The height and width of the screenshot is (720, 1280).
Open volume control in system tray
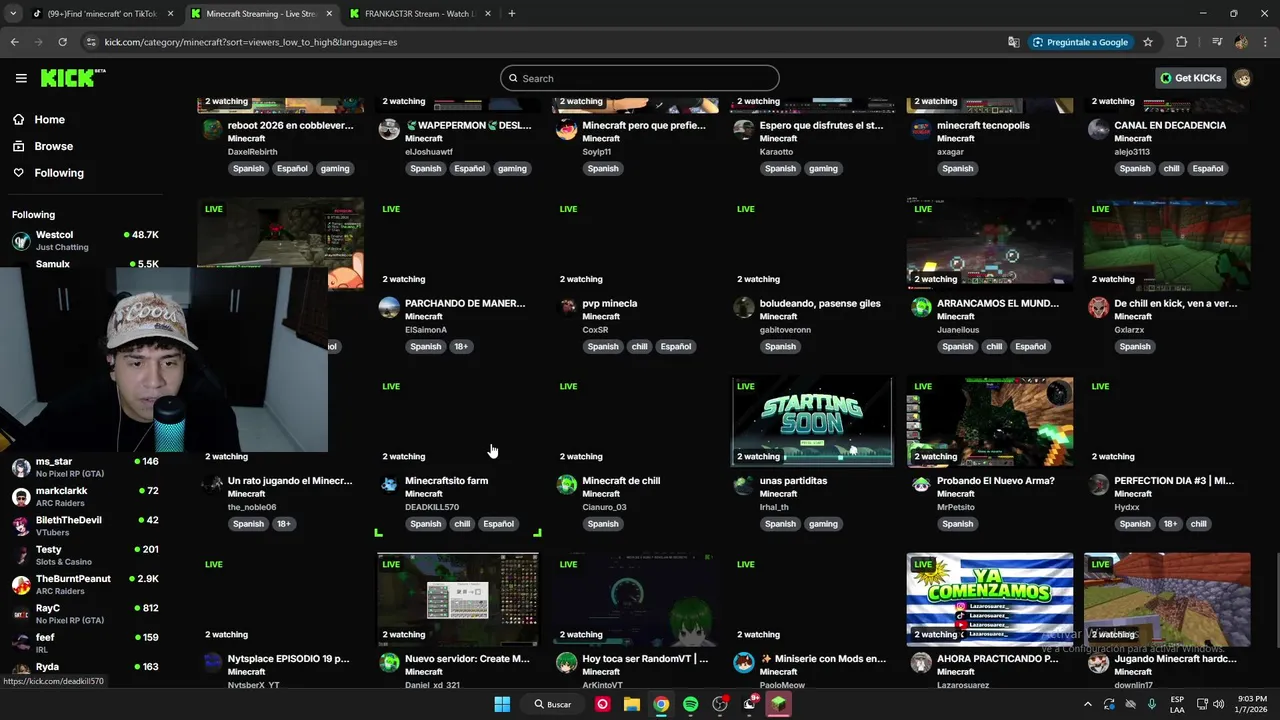coord(1219,704)
